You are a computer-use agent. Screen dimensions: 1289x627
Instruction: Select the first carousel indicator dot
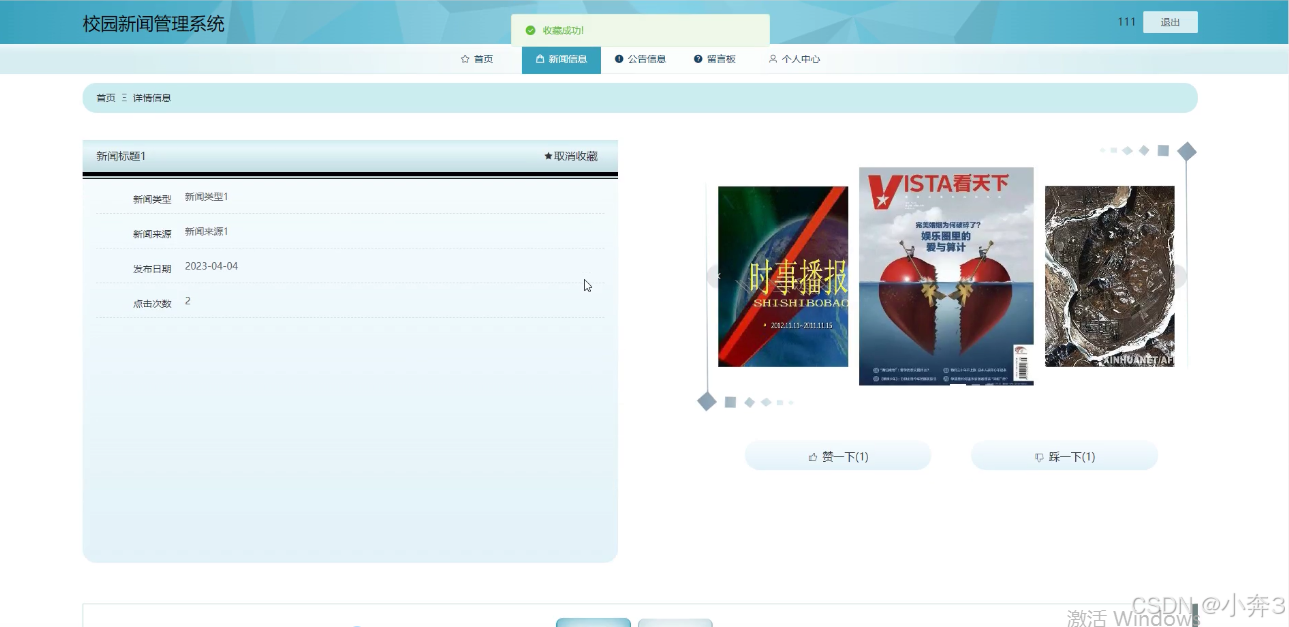(707, 401)
